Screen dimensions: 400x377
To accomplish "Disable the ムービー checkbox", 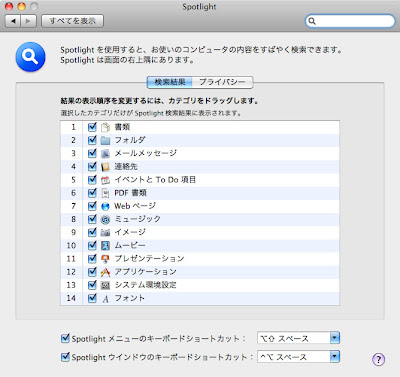I will [92, 245].
